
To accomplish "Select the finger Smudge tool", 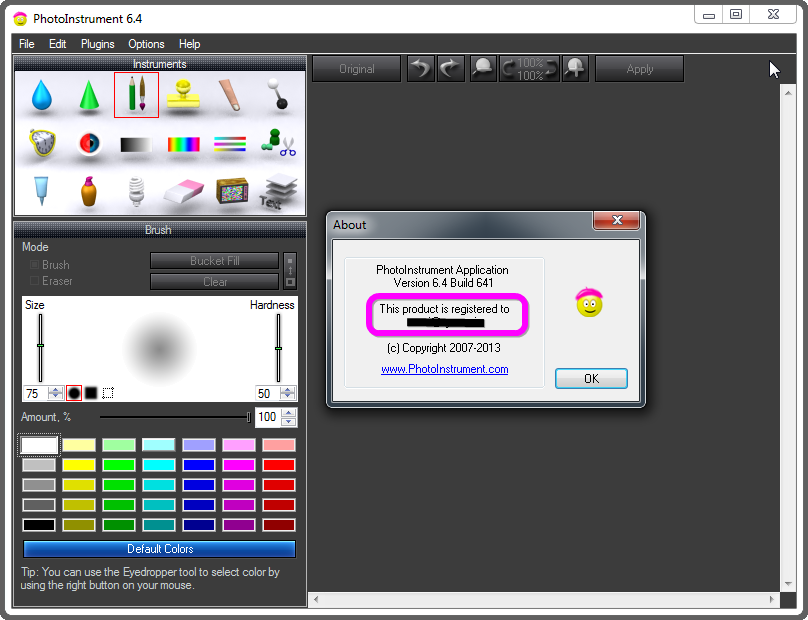I will pyautogui.click(x=230, y=95).
